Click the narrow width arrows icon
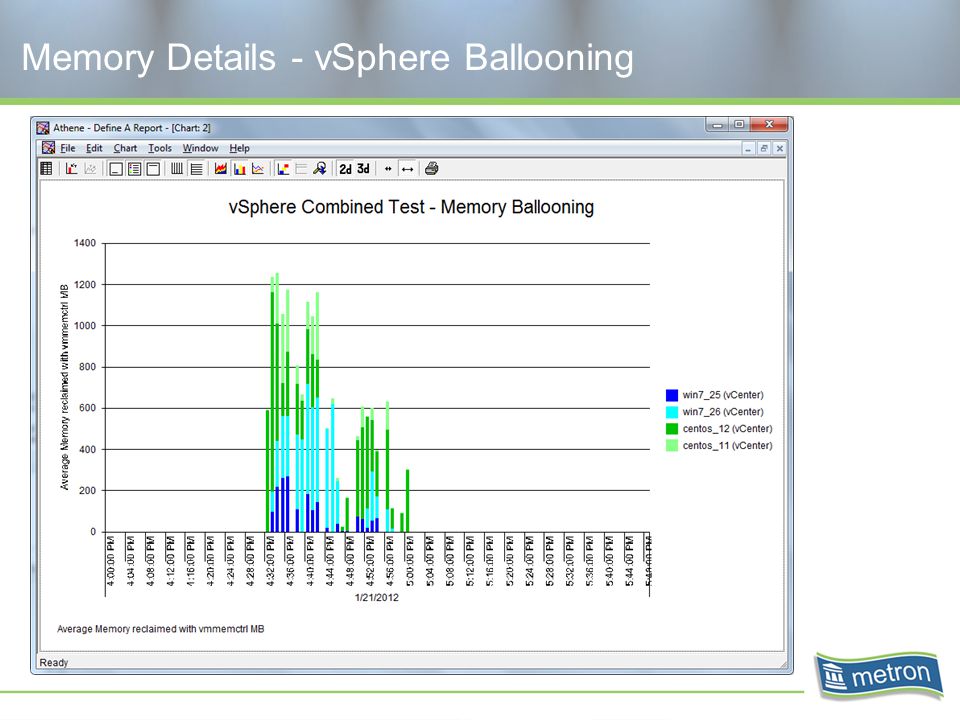 coord(388,169)
